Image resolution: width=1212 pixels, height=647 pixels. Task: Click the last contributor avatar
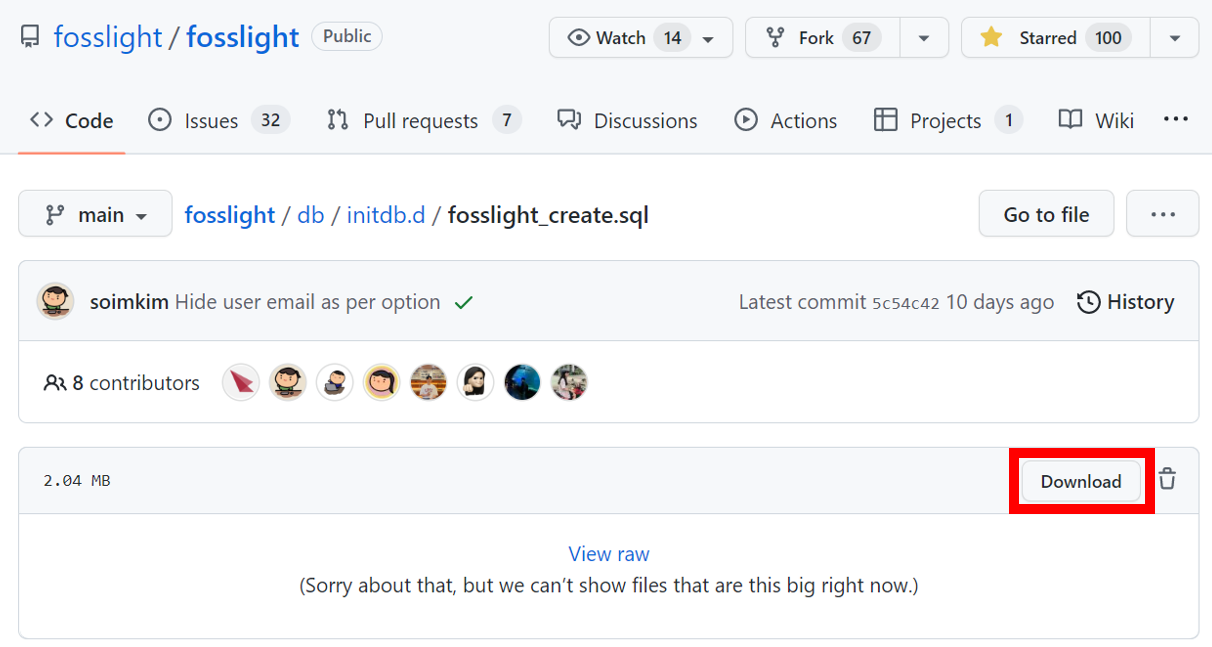(x=569, y=382)
